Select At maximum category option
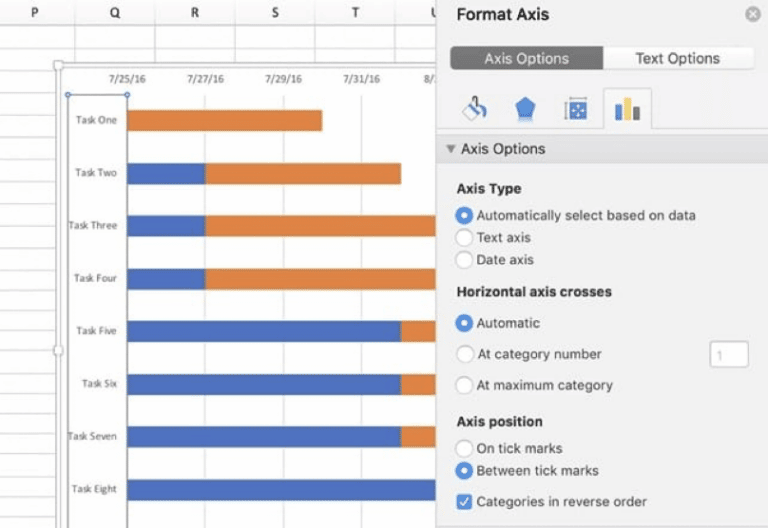The image size is (768, 528). [x=464, y=385]
